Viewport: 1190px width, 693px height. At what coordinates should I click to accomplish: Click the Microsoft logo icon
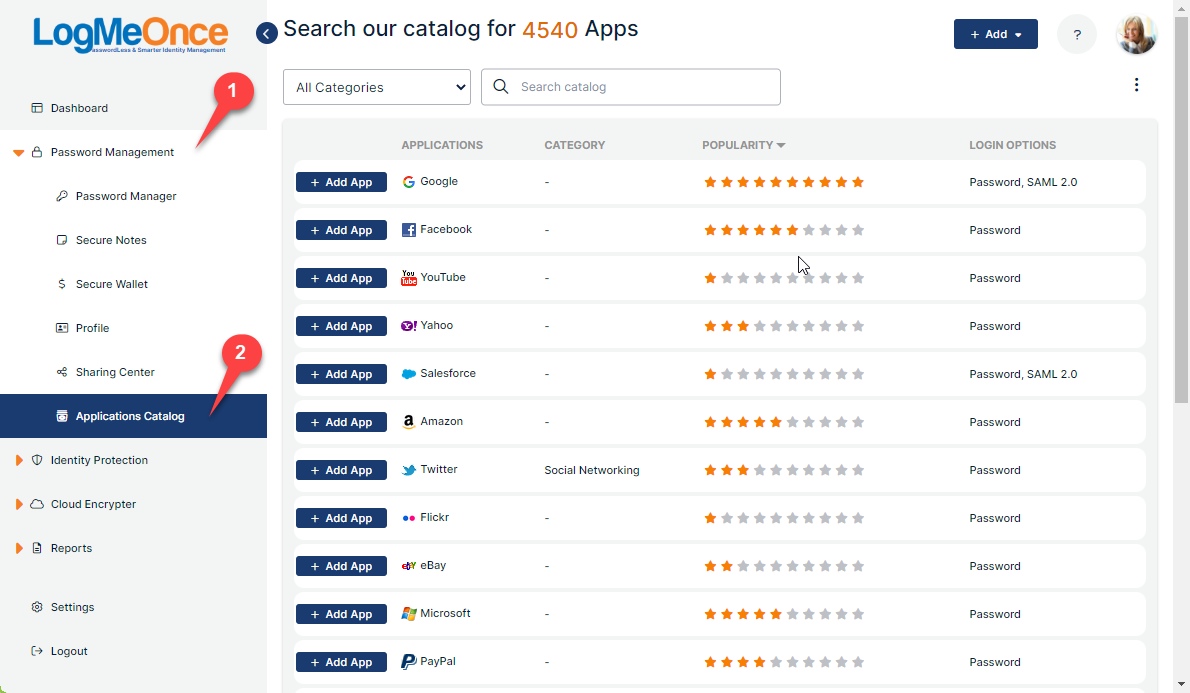tap(408, 614)
